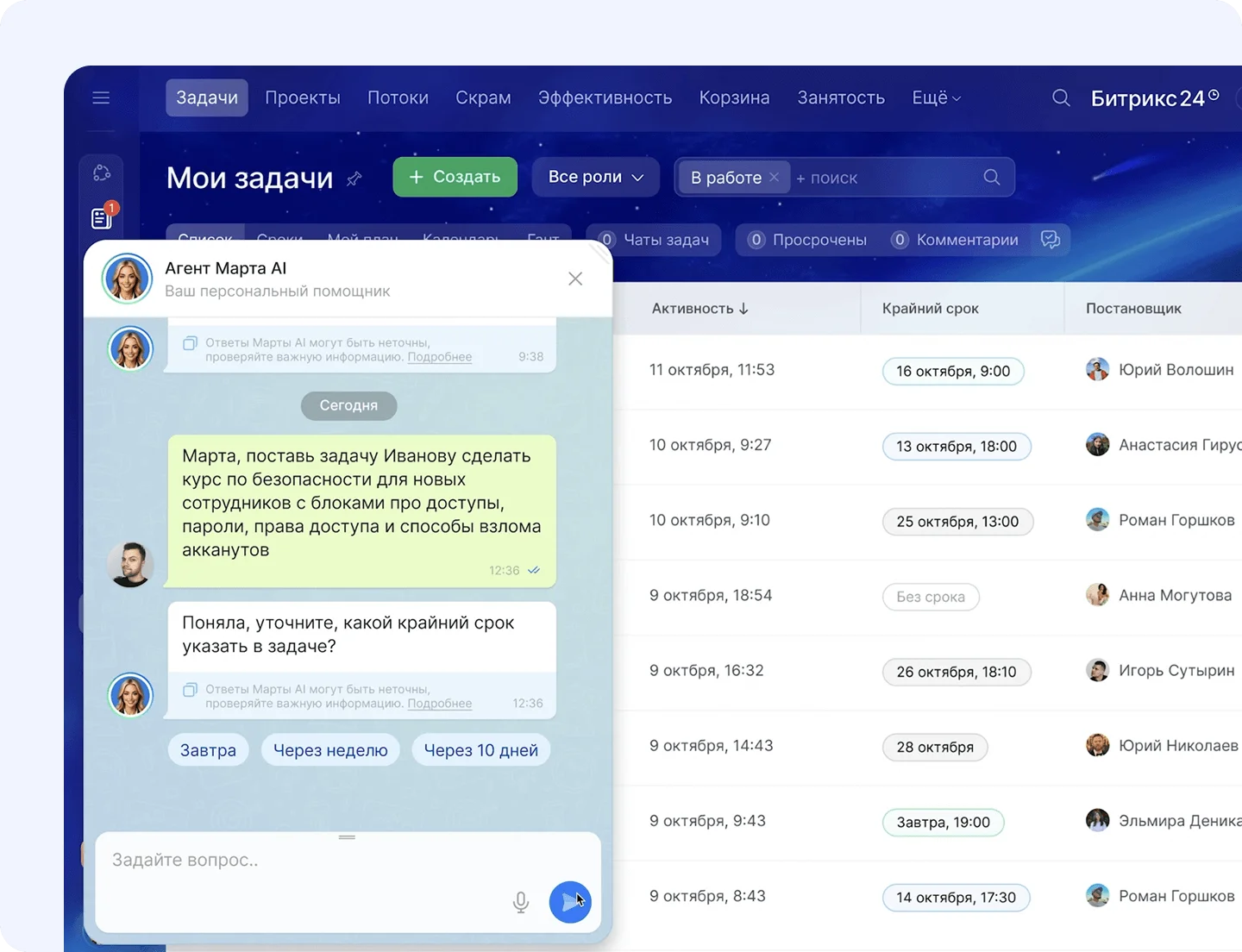Click the search icon in filter field
Screen dimensions: 1242x952
click(x=992, y=178)
